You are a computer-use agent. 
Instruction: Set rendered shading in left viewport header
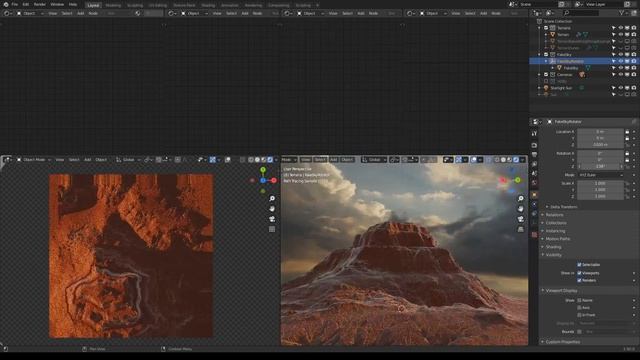tap(270, 160)
